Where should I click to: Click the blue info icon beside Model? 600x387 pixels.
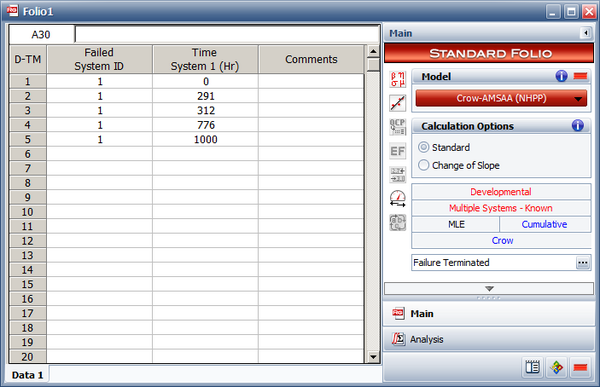pyautogui.click(x=561, y=76)
